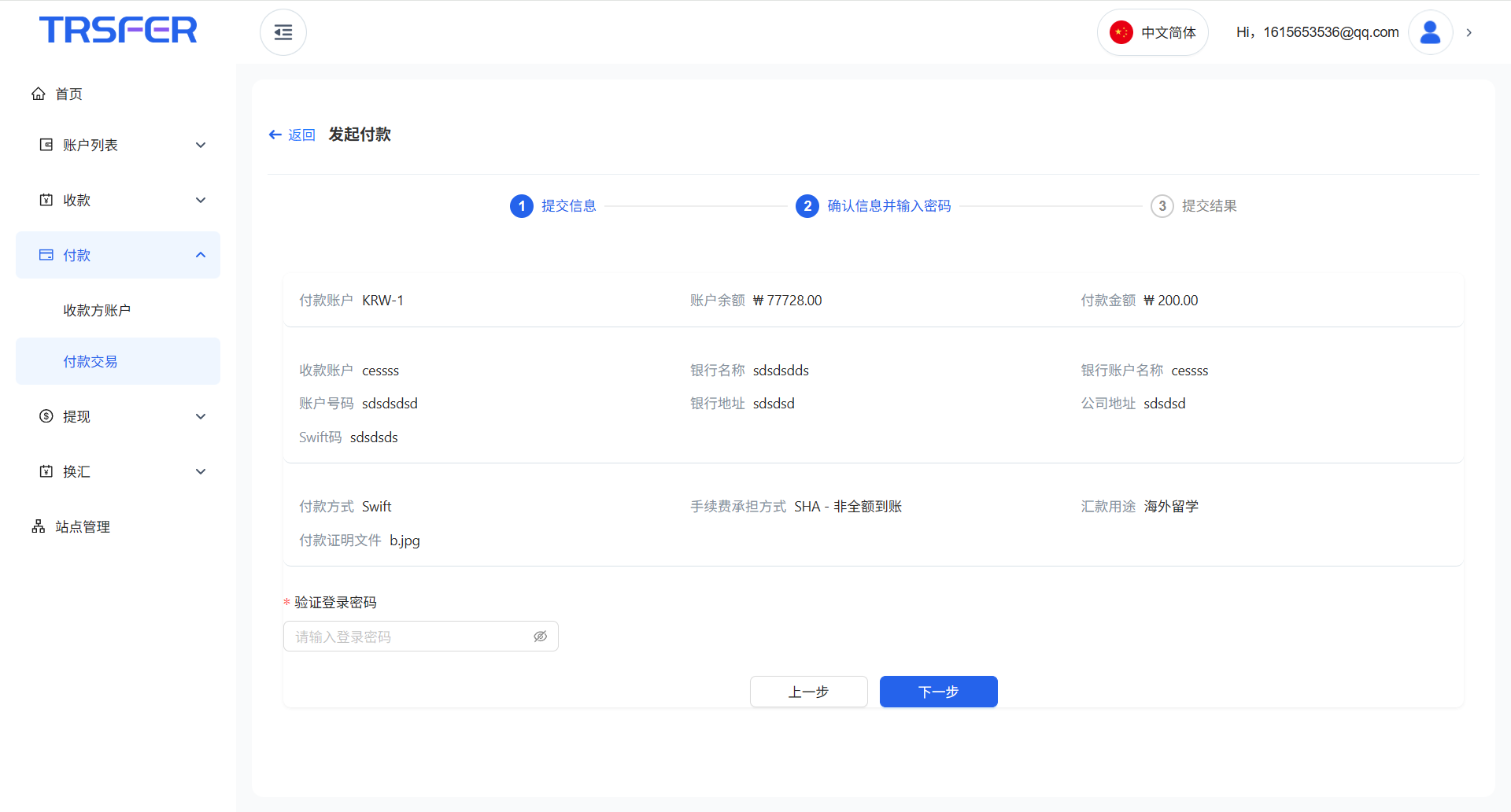Select the 付款交易 submenu item
Screen dimensions: 1511x812
tap(91, 361)
